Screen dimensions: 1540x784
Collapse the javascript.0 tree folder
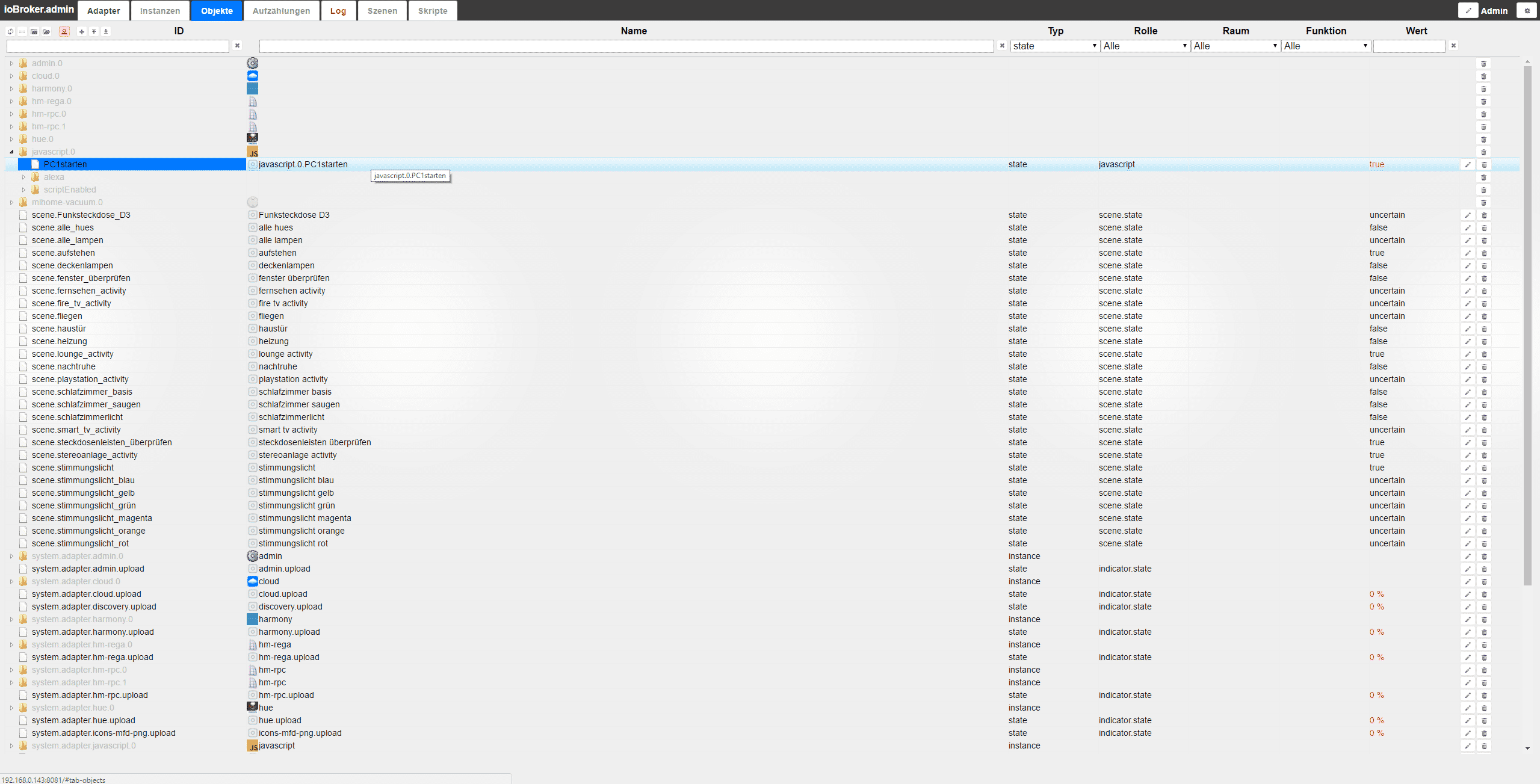11,152
